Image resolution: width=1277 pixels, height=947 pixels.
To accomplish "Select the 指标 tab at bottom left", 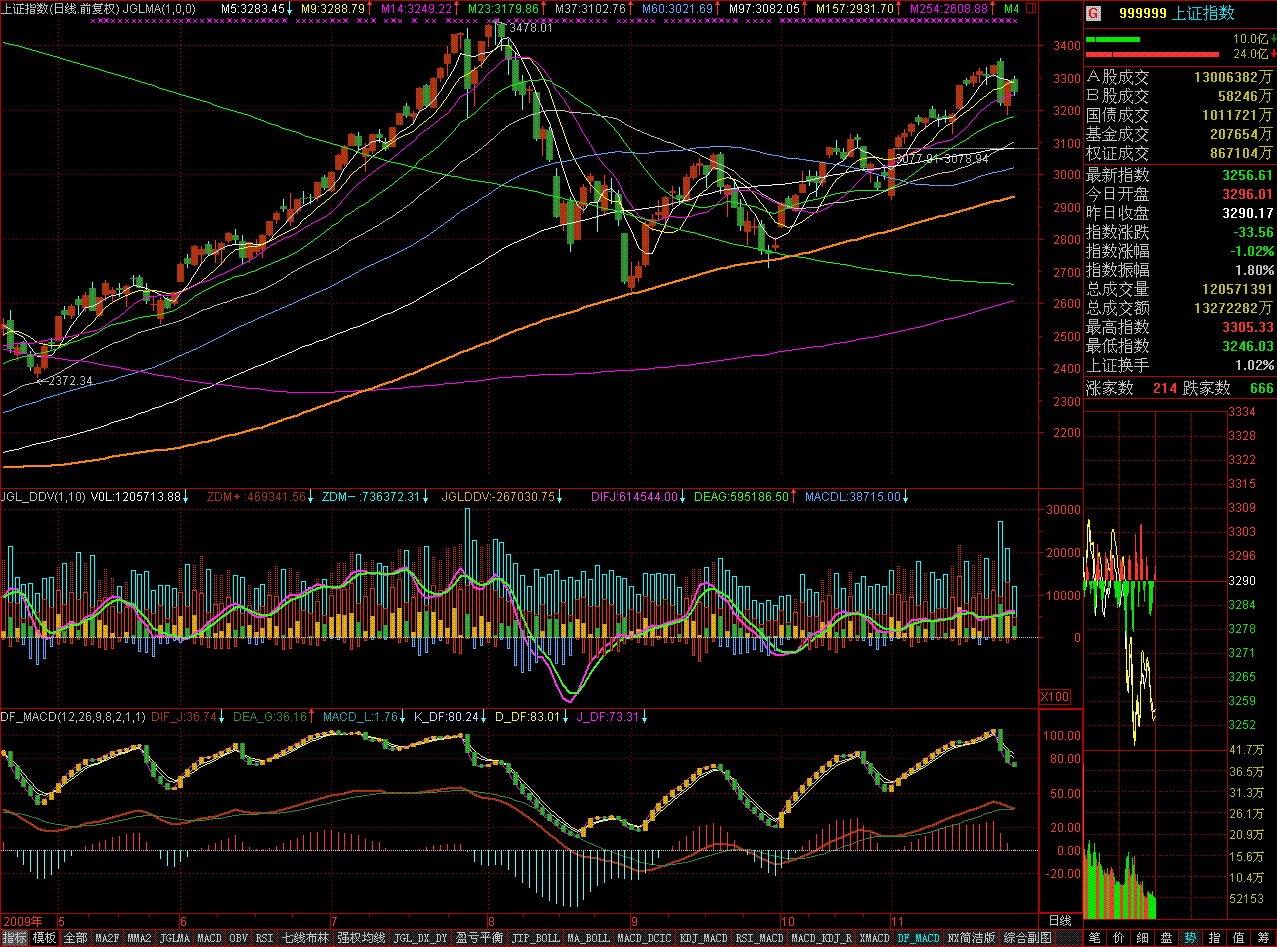I will point(14,938).
